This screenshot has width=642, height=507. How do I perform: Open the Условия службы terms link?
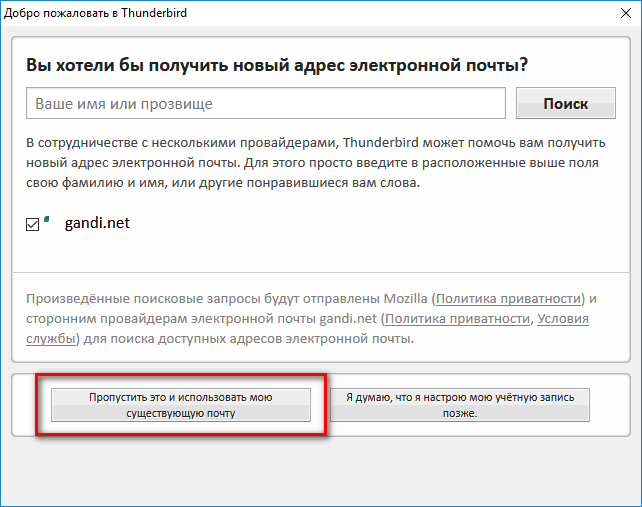tap(563, 319)
